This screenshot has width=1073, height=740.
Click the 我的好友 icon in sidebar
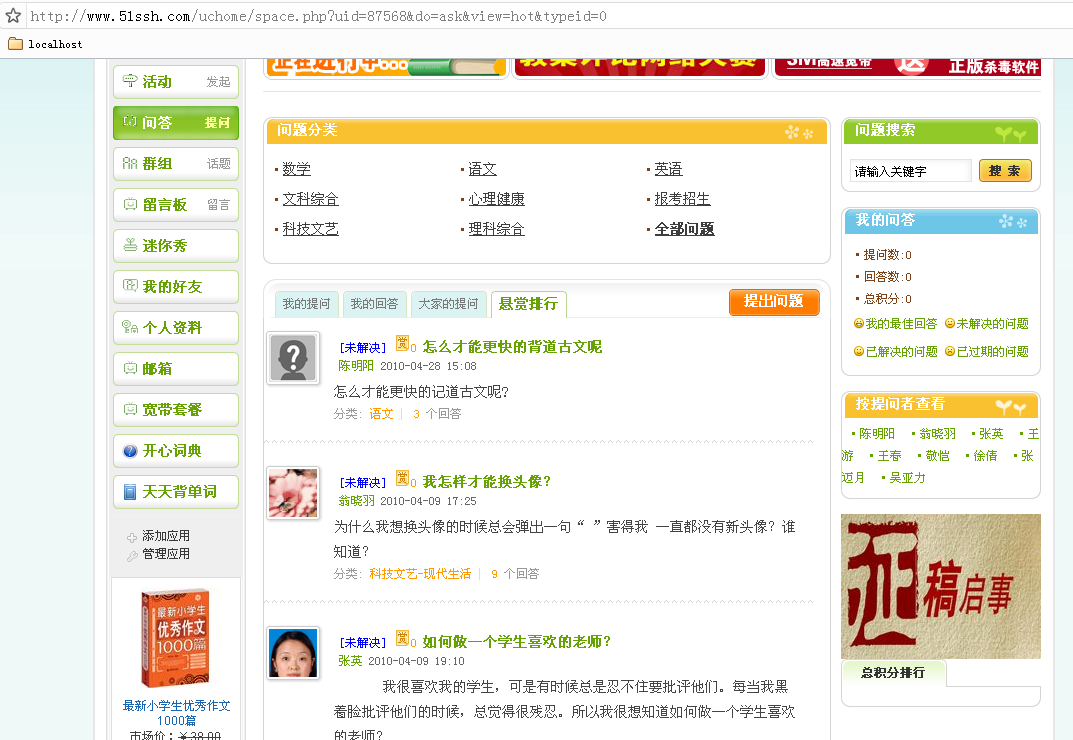click(130, 285)
